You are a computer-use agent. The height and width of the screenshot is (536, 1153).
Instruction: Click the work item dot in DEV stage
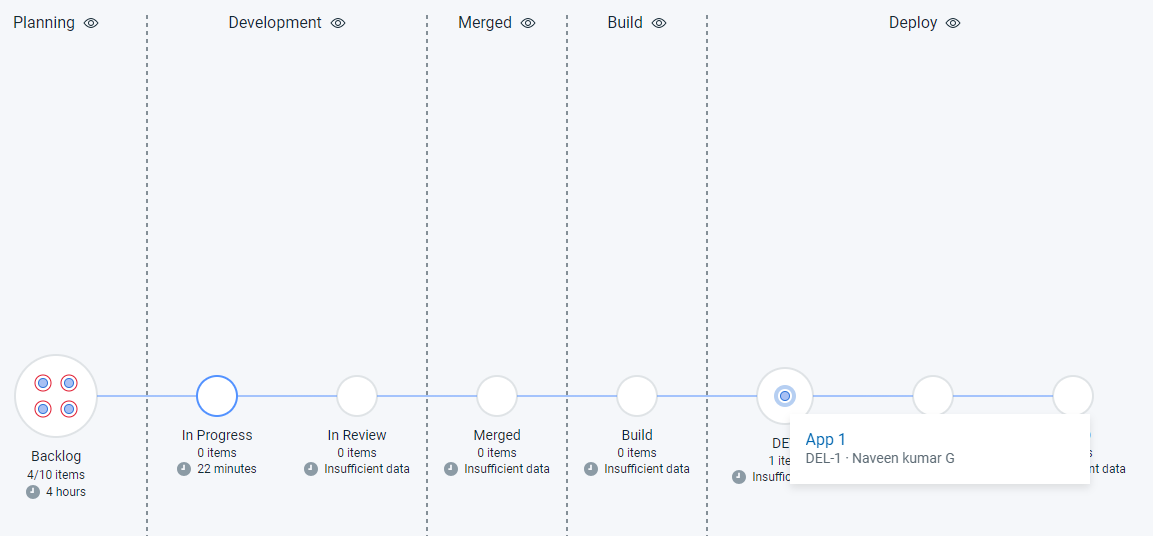(785, 396)
